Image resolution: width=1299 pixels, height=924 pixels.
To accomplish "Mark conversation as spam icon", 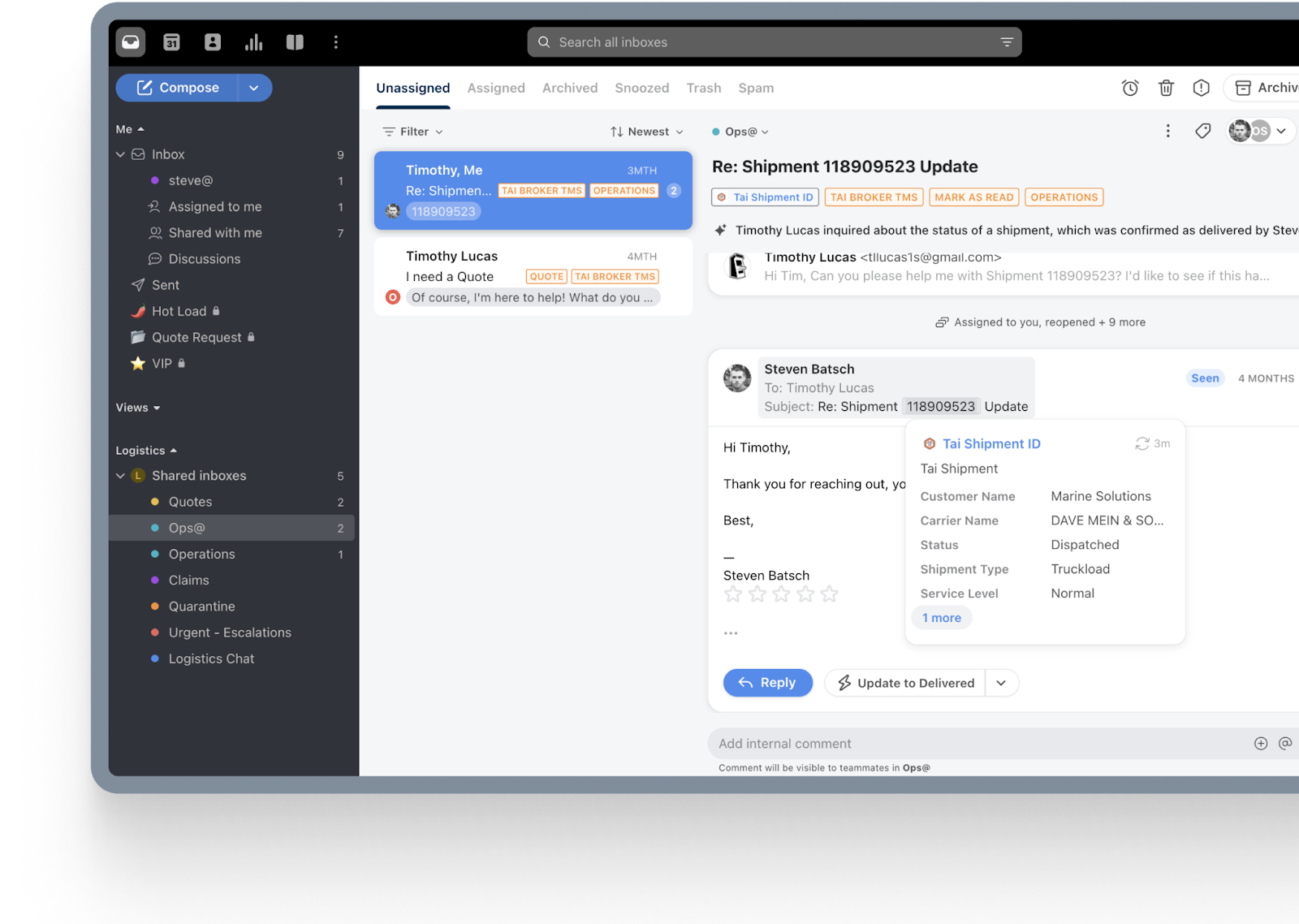I will point(1202,88).
